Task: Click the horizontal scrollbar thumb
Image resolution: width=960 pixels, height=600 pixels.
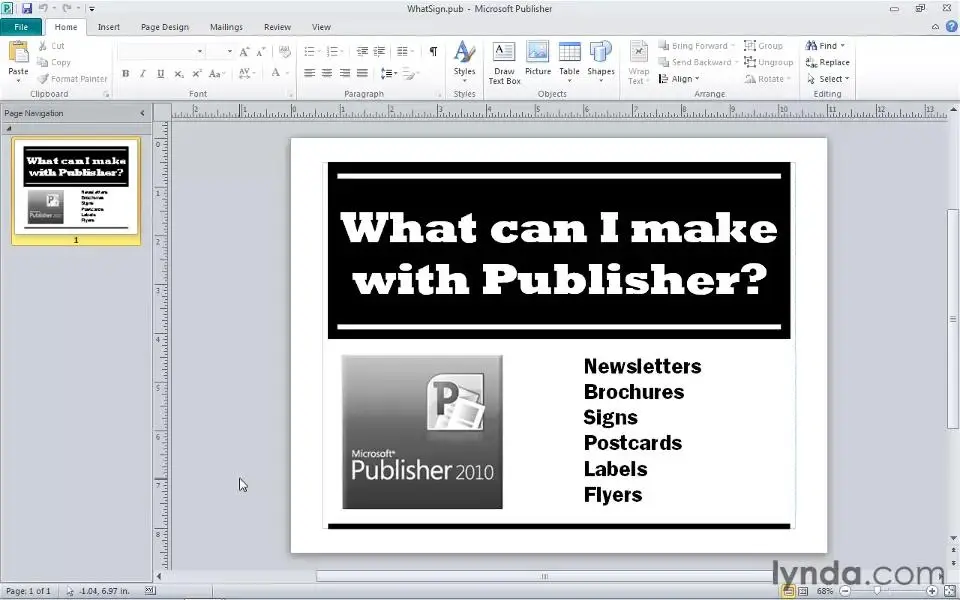Action: coord(544,576)
